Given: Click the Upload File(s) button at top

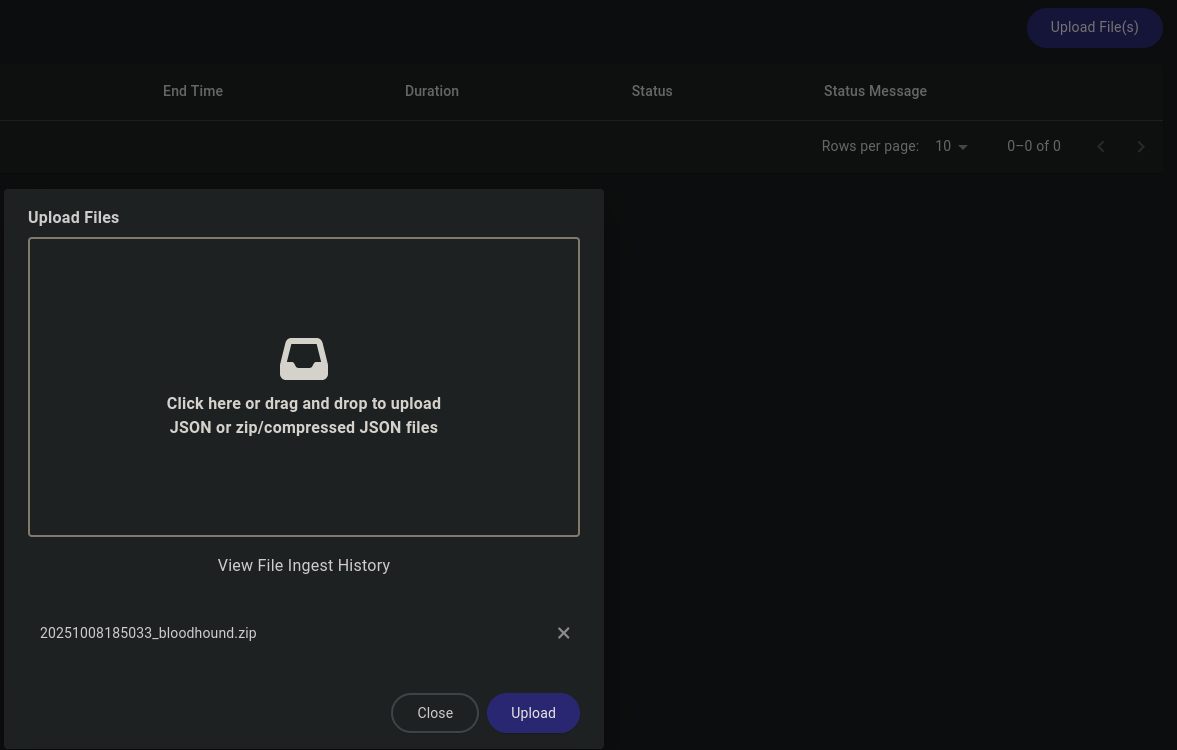Looking at the screenshot, I should (x=1094, y=27).
